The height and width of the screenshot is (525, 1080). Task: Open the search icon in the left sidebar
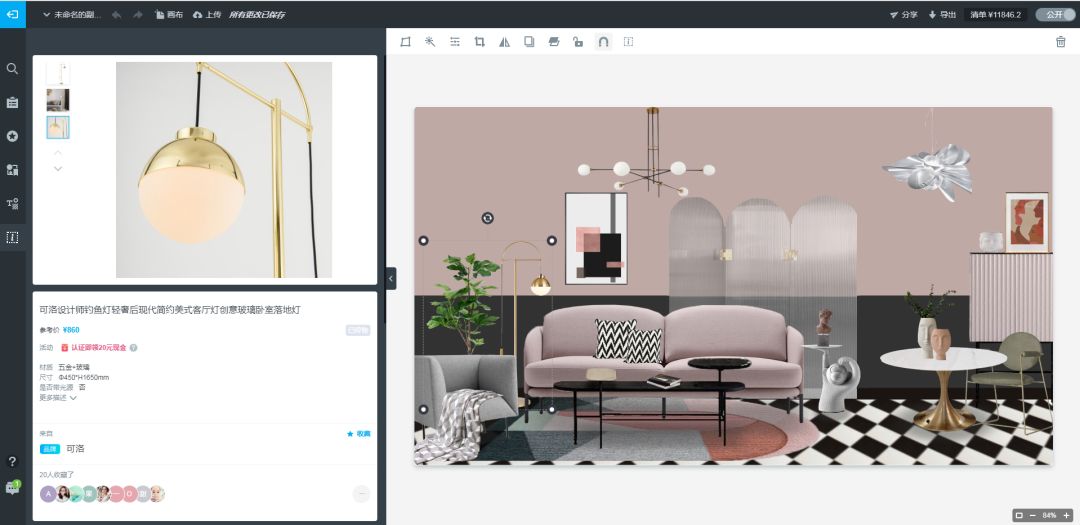tap(12, 69)
